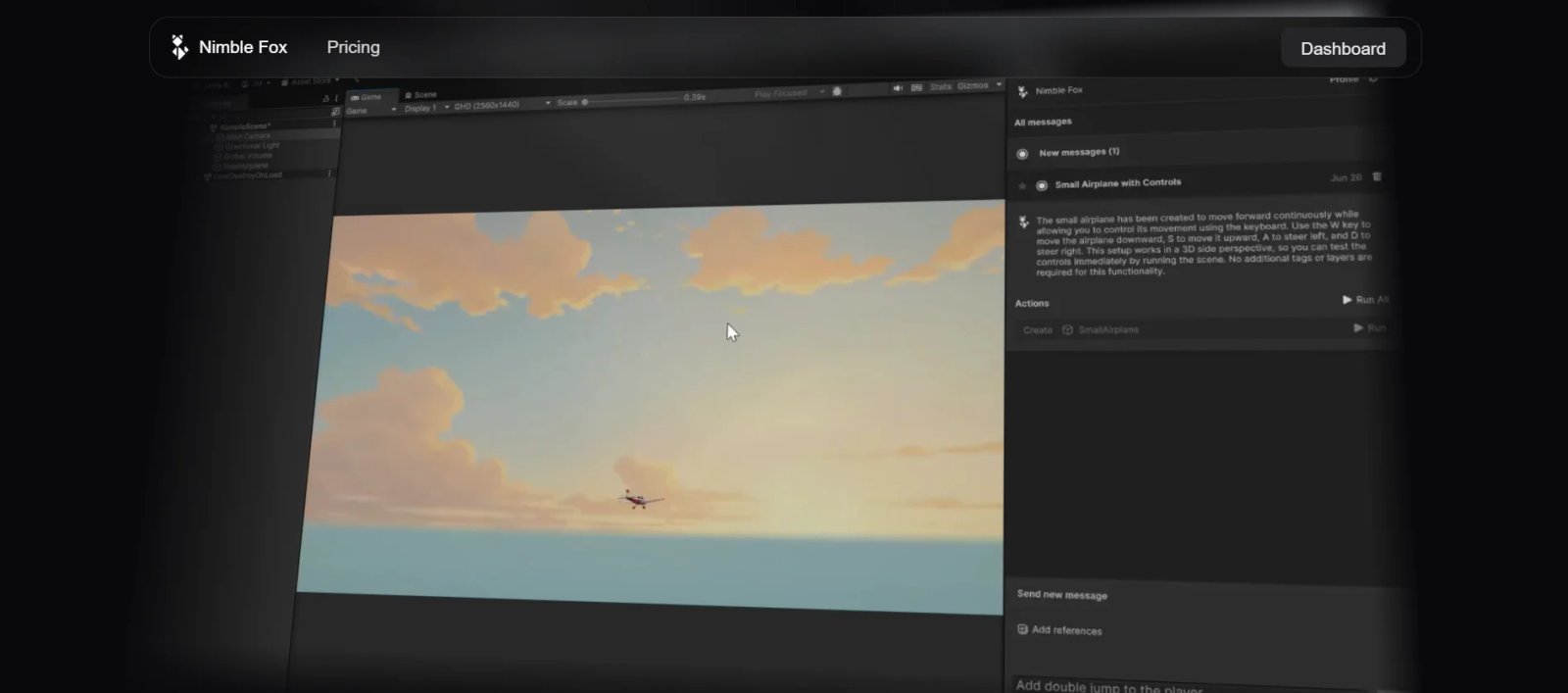Click the Nimble Fox brand name link
The height and width of the screenshot is (693, 1568).
coord(243,47)
